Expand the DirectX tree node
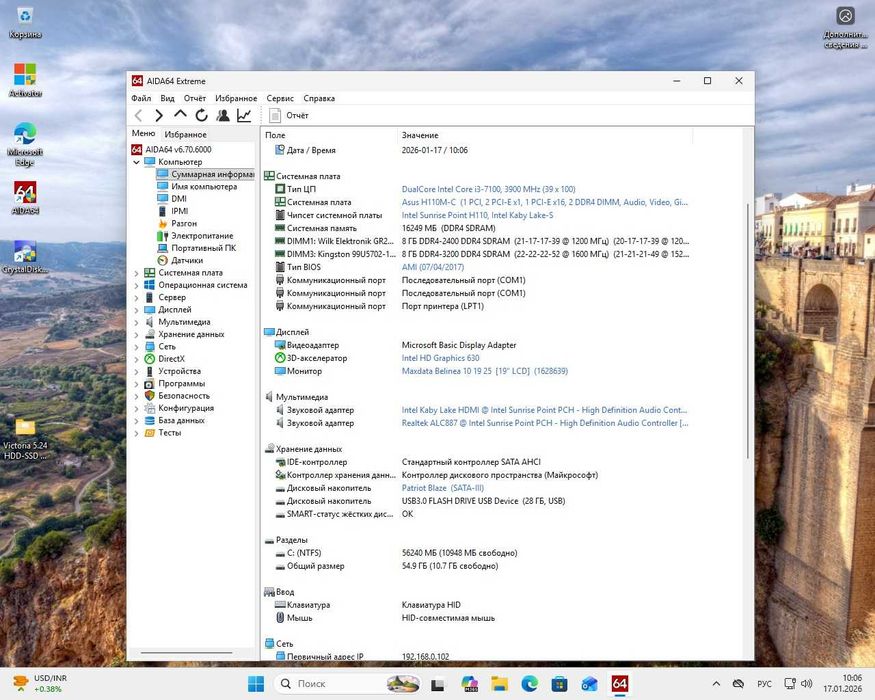Viewport: 875px width, 700px height. [x=136, y=359]
